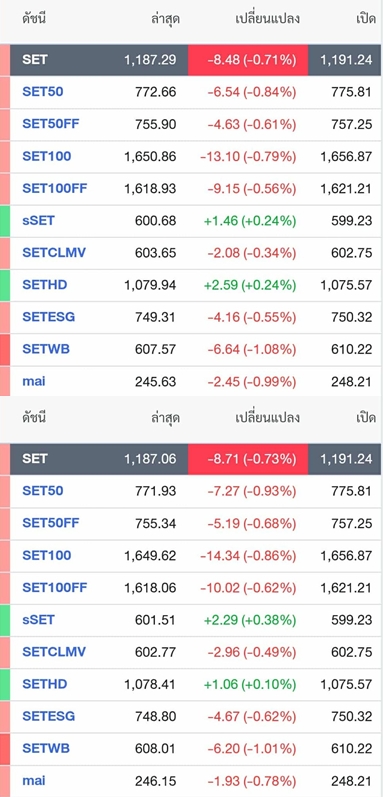
Task: Open the SET50 index link in top table
Action: pos(43,91)
